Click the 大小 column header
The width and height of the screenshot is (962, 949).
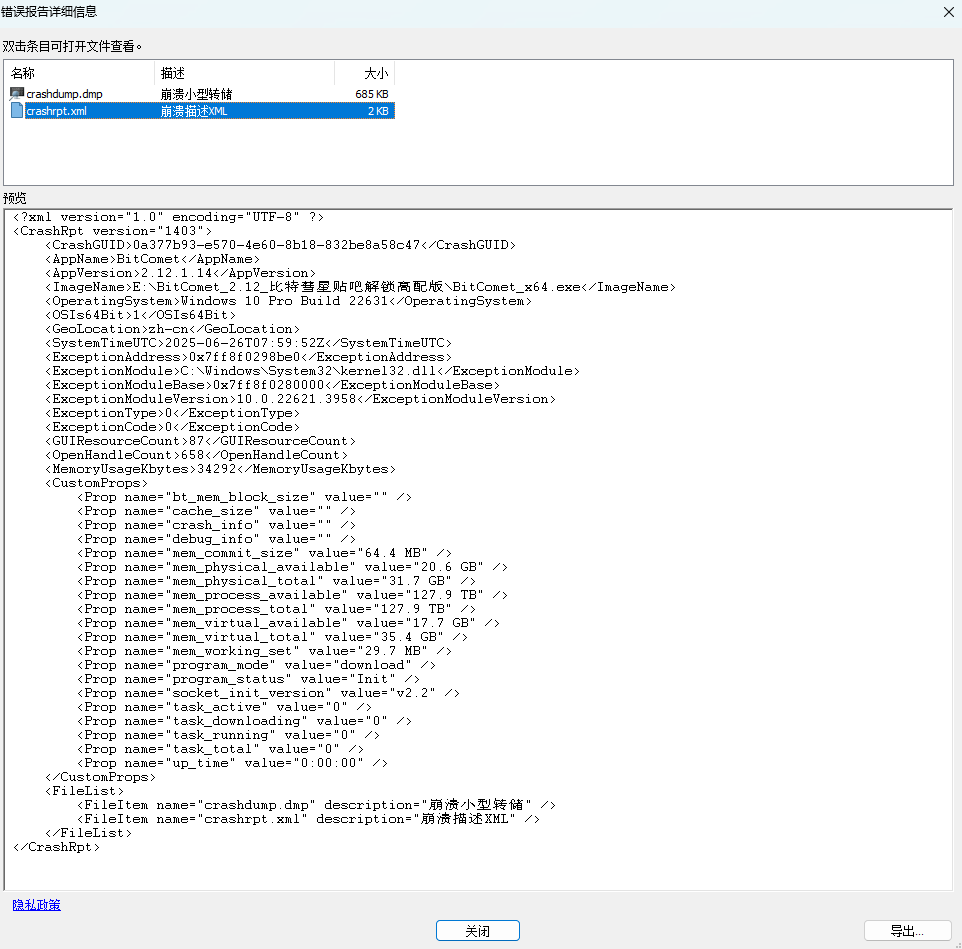[364, 73]
